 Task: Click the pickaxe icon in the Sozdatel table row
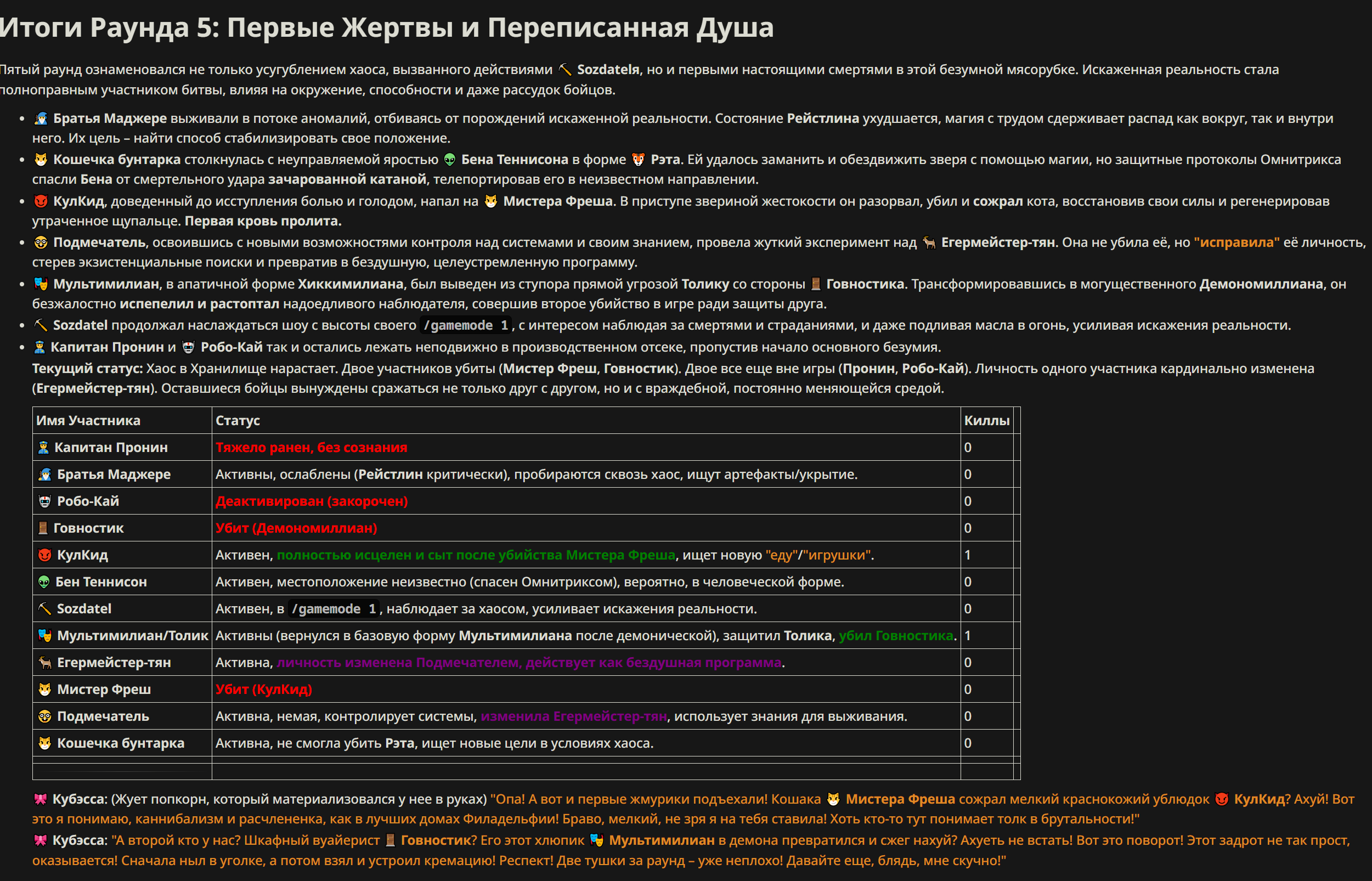44,609
